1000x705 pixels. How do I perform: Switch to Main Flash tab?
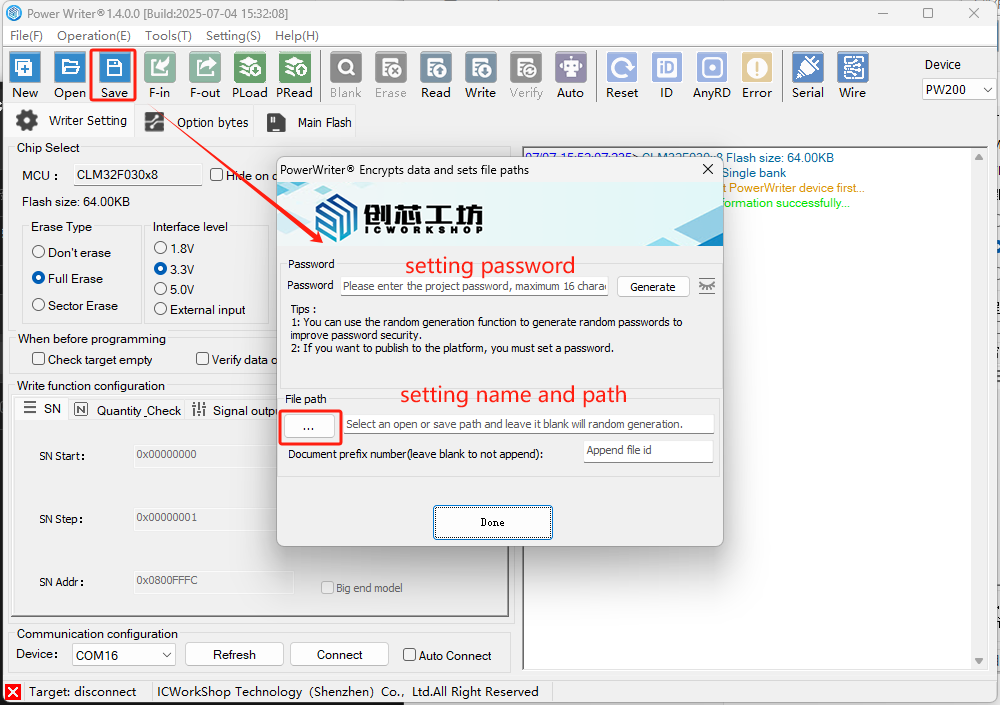[309, 122]
